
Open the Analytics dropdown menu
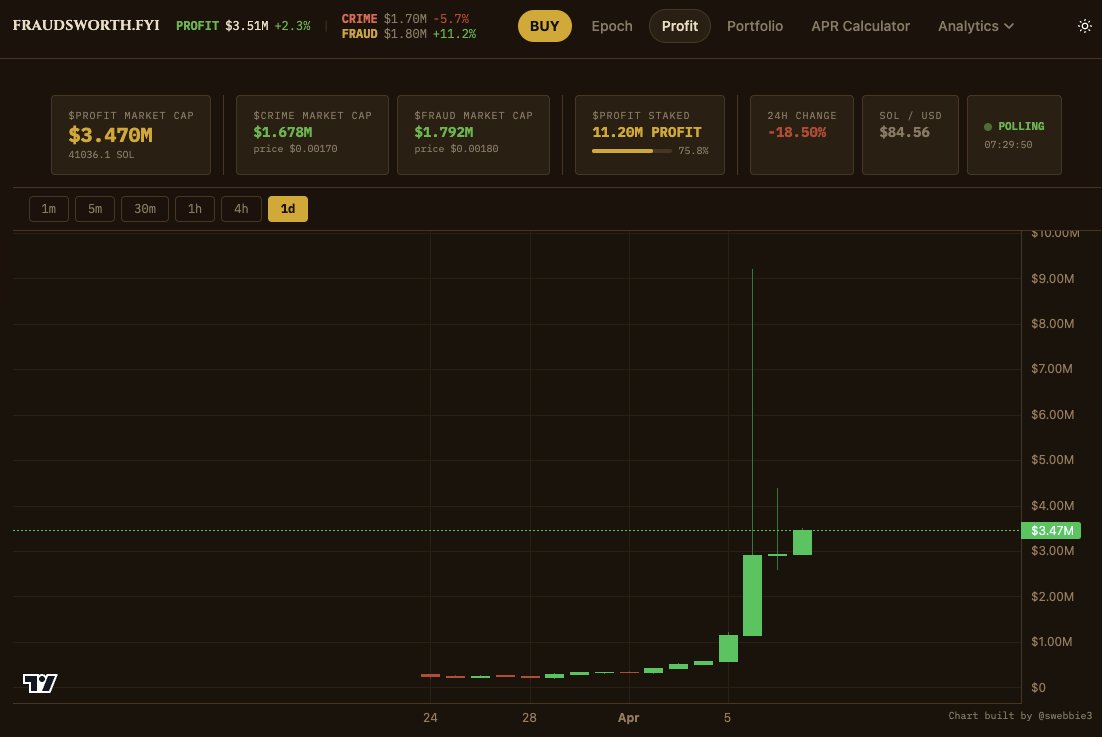point(975,26)
